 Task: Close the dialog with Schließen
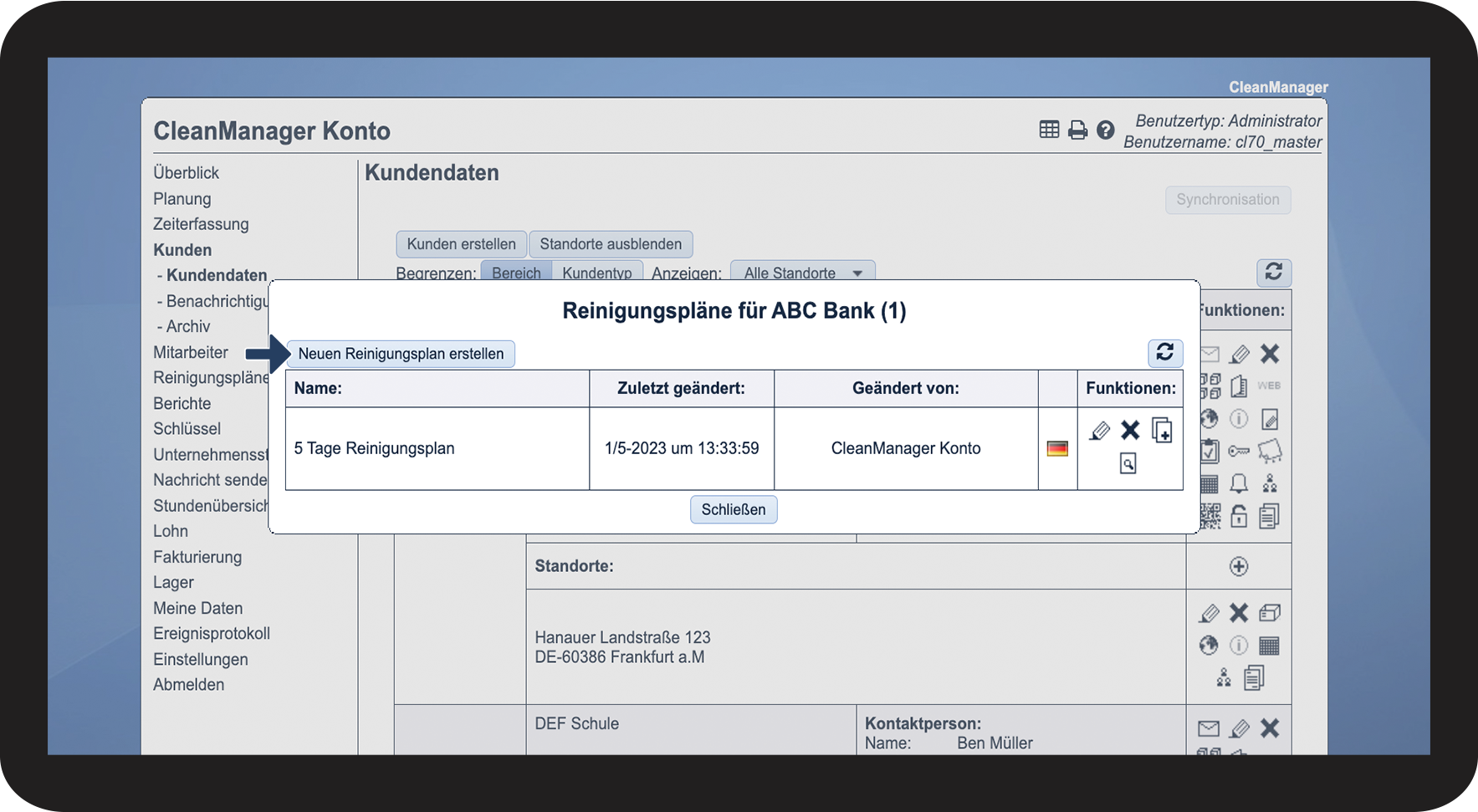click(x=734, y=509)
